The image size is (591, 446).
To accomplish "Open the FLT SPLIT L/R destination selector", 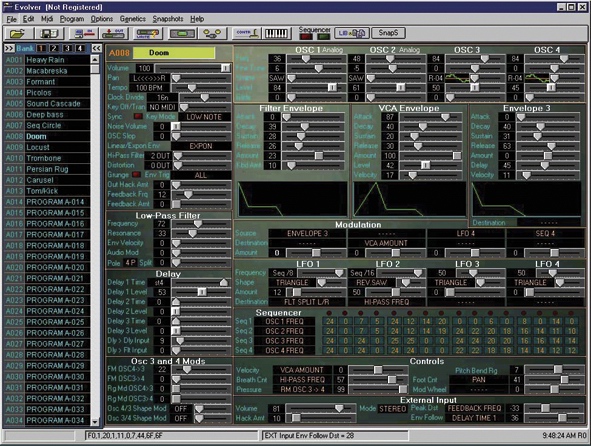I will pos(307,302).
